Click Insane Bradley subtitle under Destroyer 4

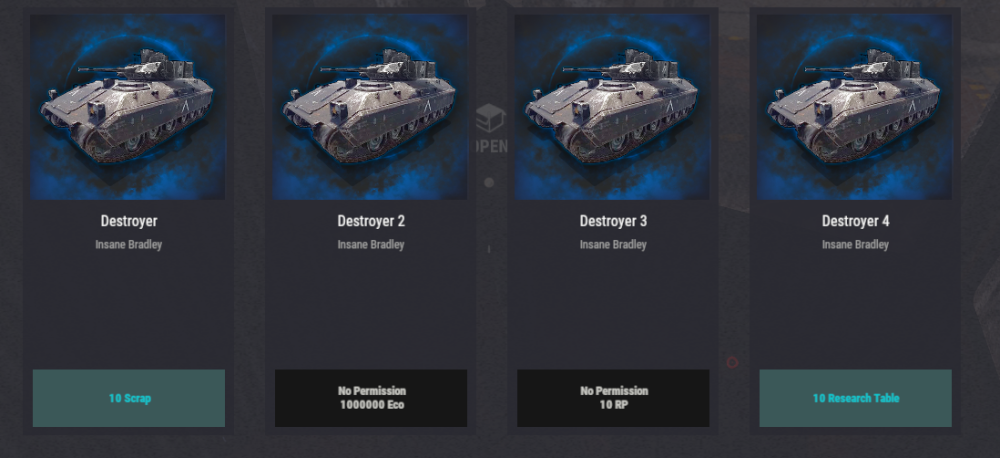856,245
